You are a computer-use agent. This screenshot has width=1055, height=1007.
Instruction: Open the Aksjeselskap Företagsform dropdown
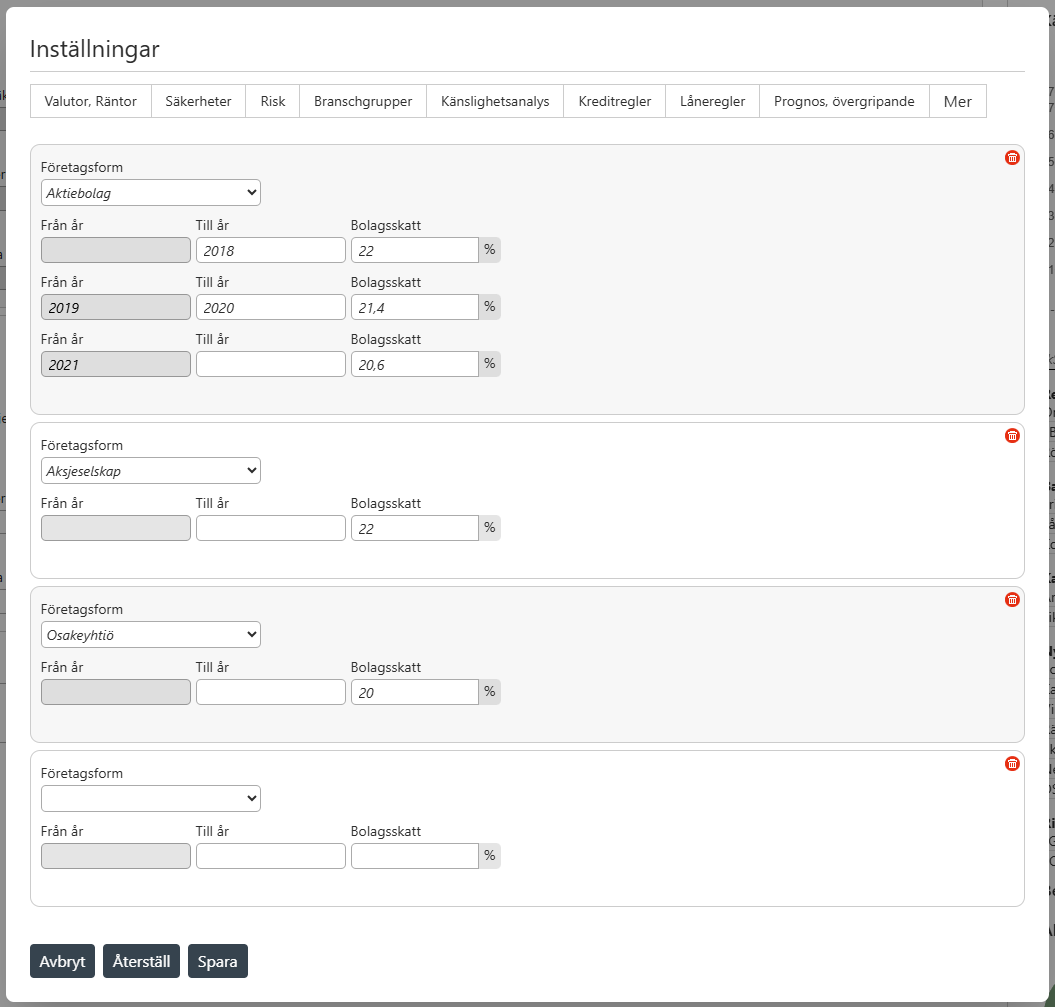click(151, 471)
